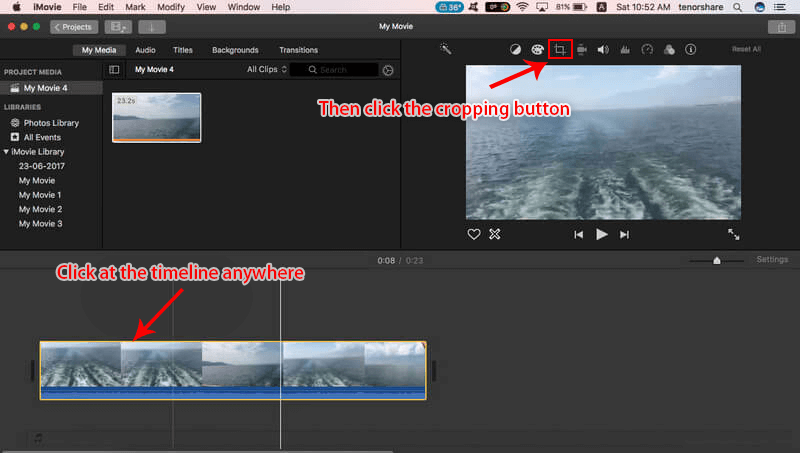This screenshot has width=800, height=453.
Task: Click the magic wand auto-enhance icon
Action: [x=446, y=49]
